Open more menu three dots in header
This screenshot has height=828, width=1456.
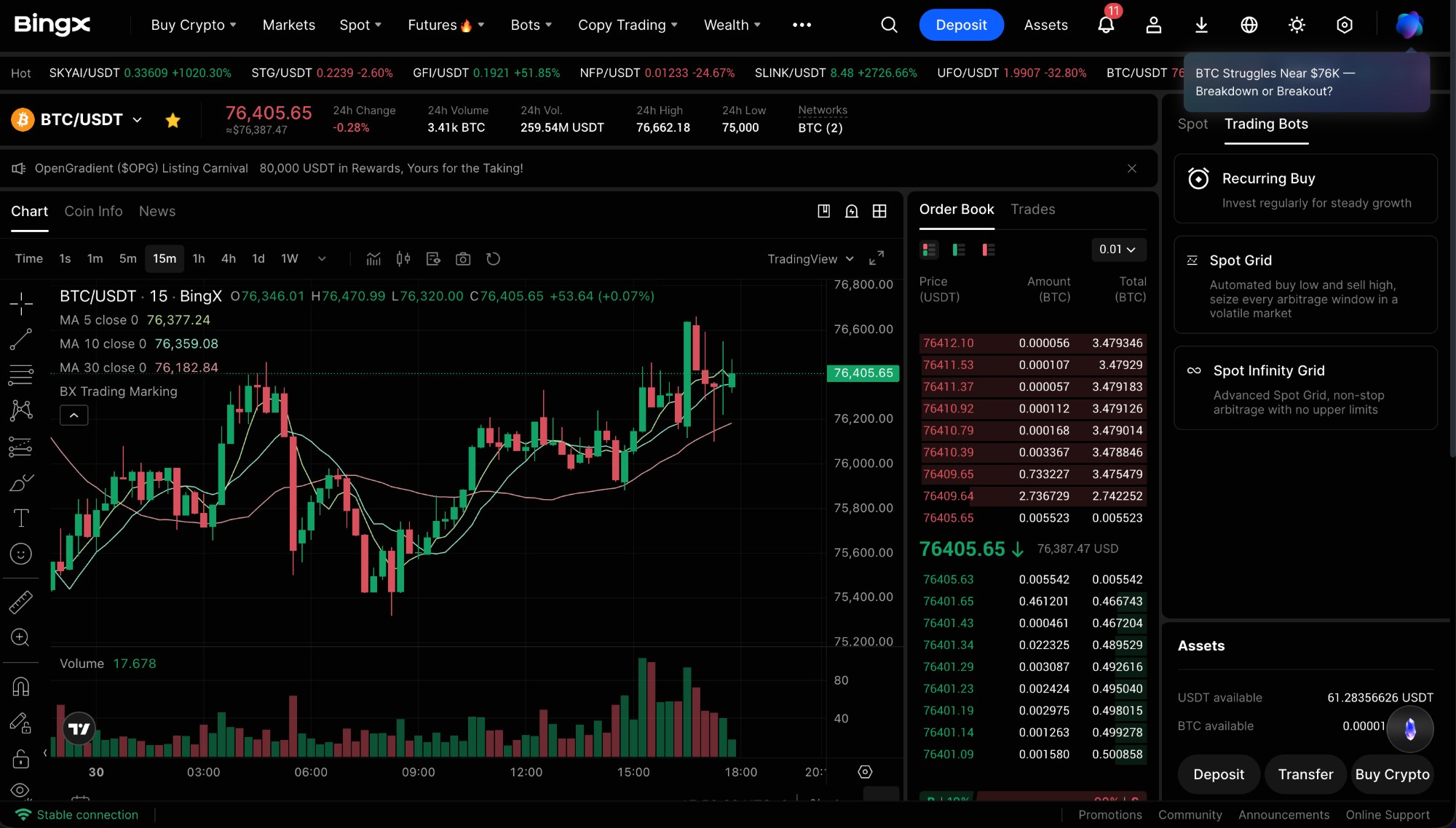pos(802,25)
